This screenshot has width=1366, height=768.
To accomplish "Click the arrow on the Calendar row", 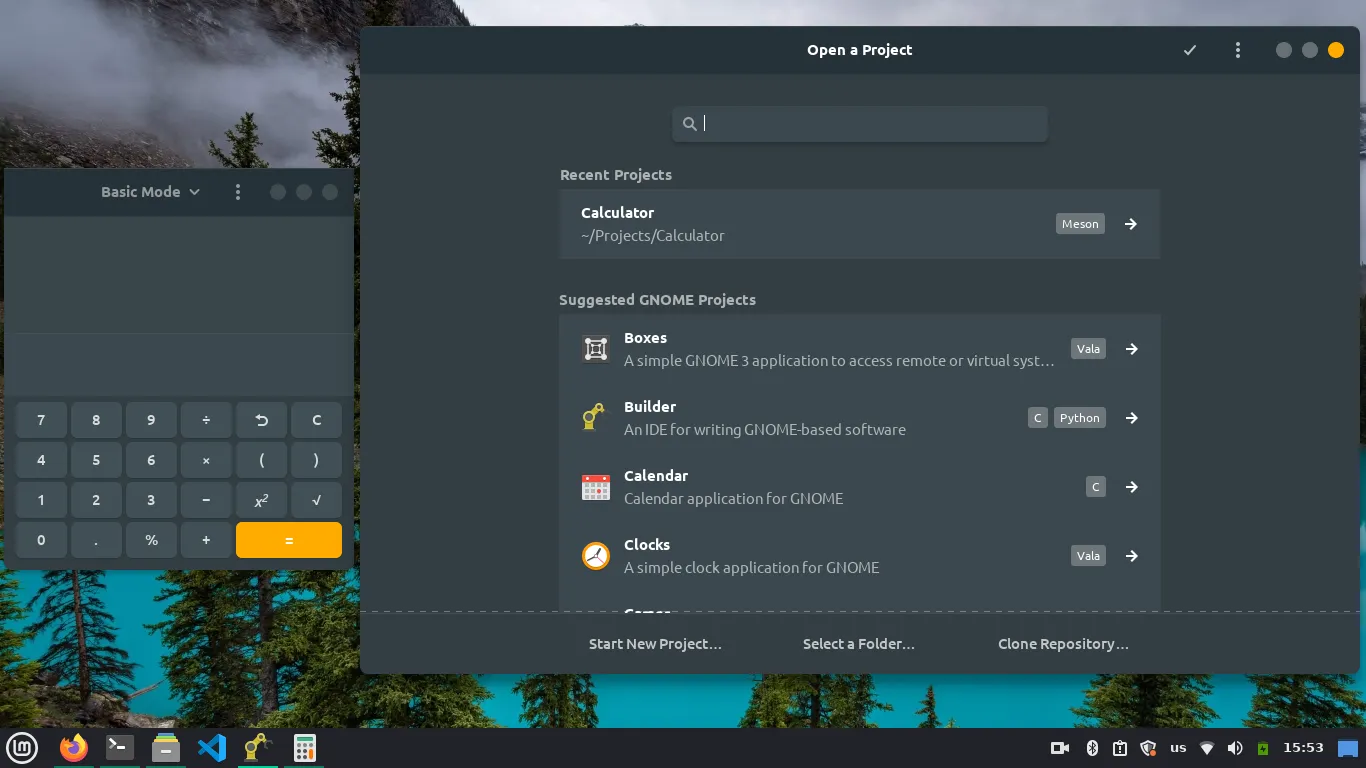I will pyautogui.click(x=1132, y=487).
